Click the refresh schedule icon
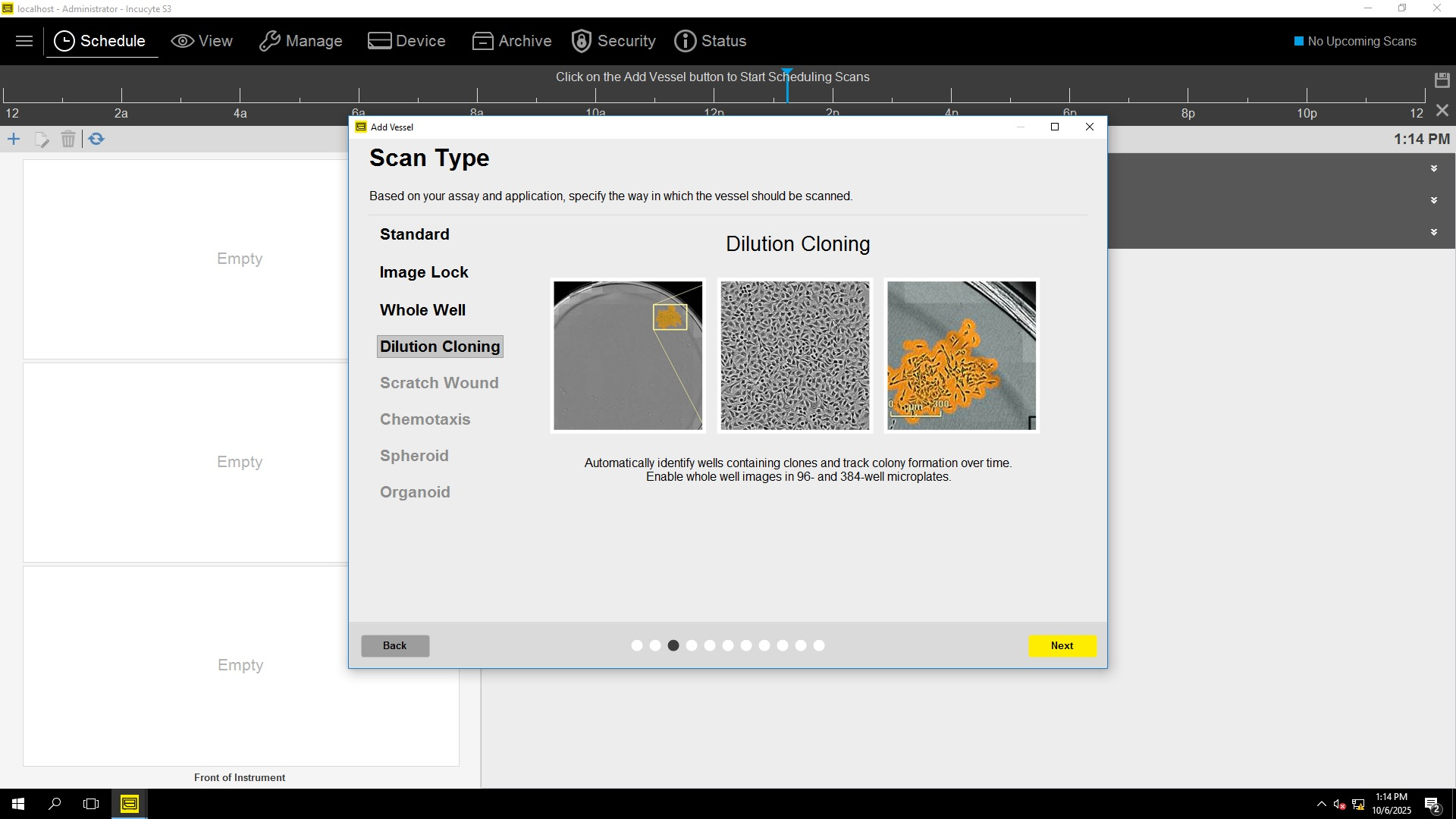 coord(96,139)
